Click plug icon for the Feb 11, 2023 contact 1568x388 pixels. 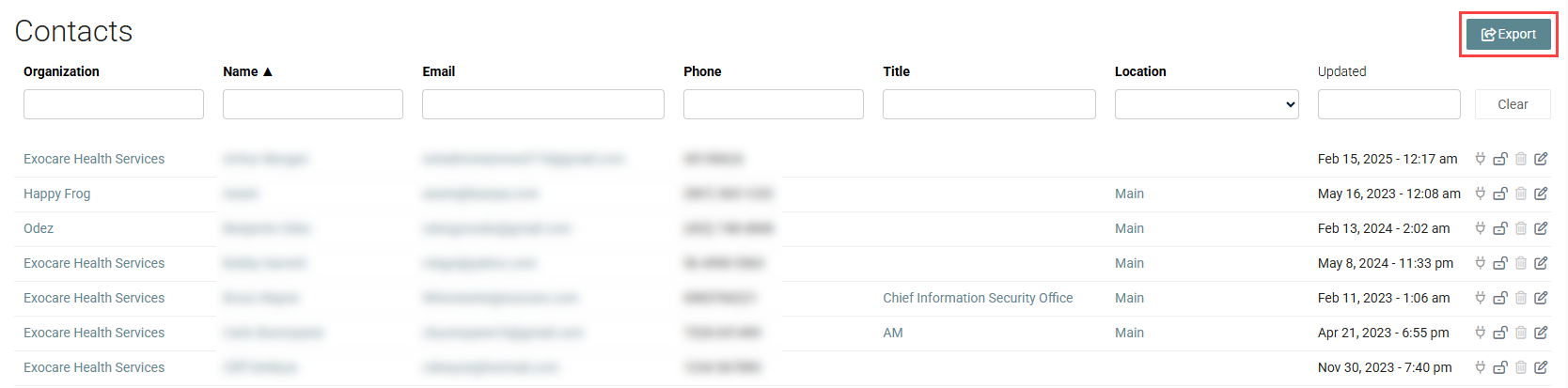1481,298
